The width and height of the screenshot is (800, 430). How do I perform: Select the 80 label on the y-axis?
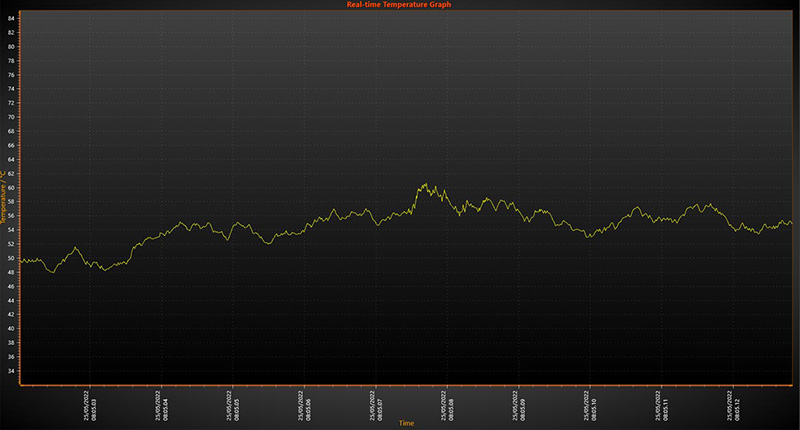[11, 46]
